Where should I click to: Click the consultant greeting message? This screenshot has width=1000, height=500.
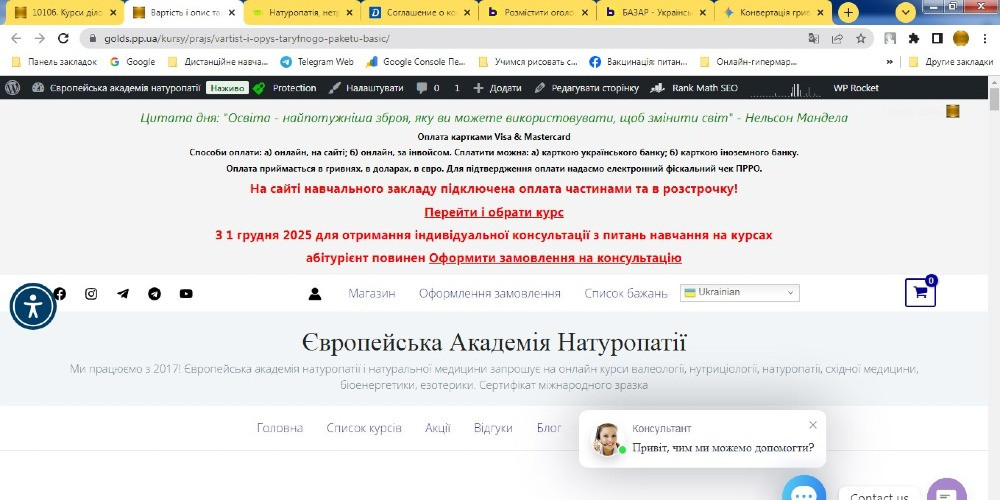pos(723,448)
